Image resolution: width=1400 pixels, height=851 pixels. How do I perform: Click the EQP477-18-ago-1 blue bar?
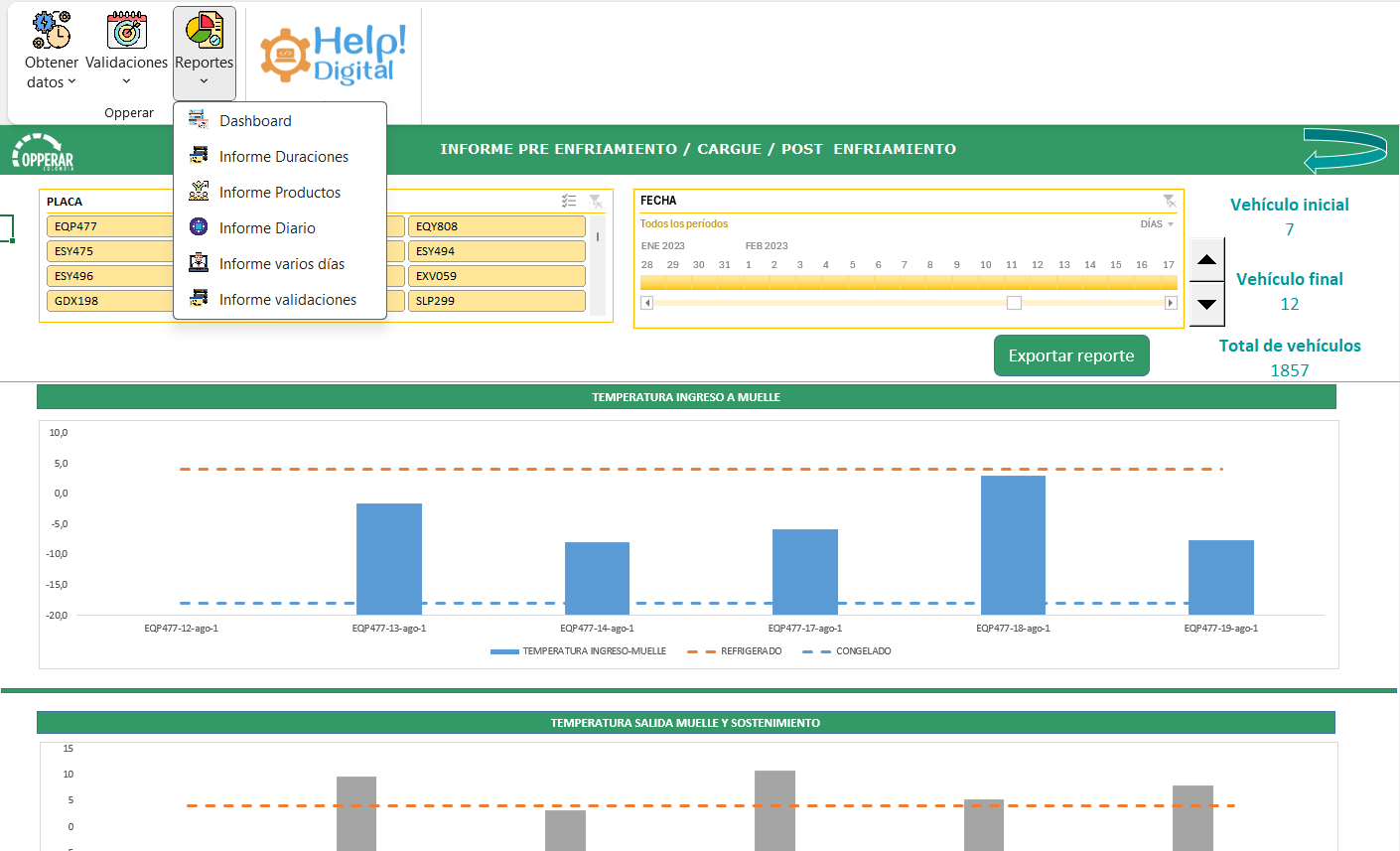[1013, 545]
